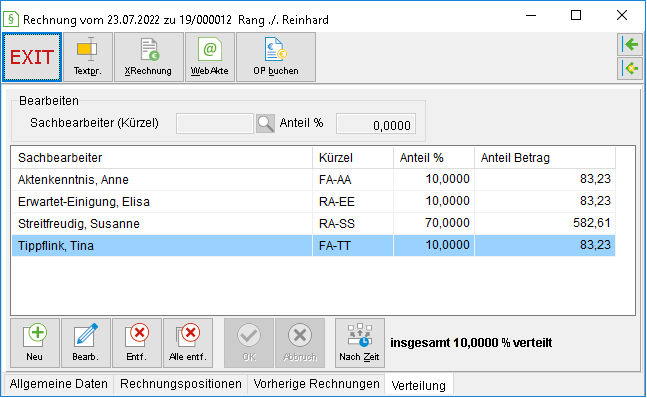Create an XRechnung document
This screenshot has width=647, height=398.
coord(149,57)
